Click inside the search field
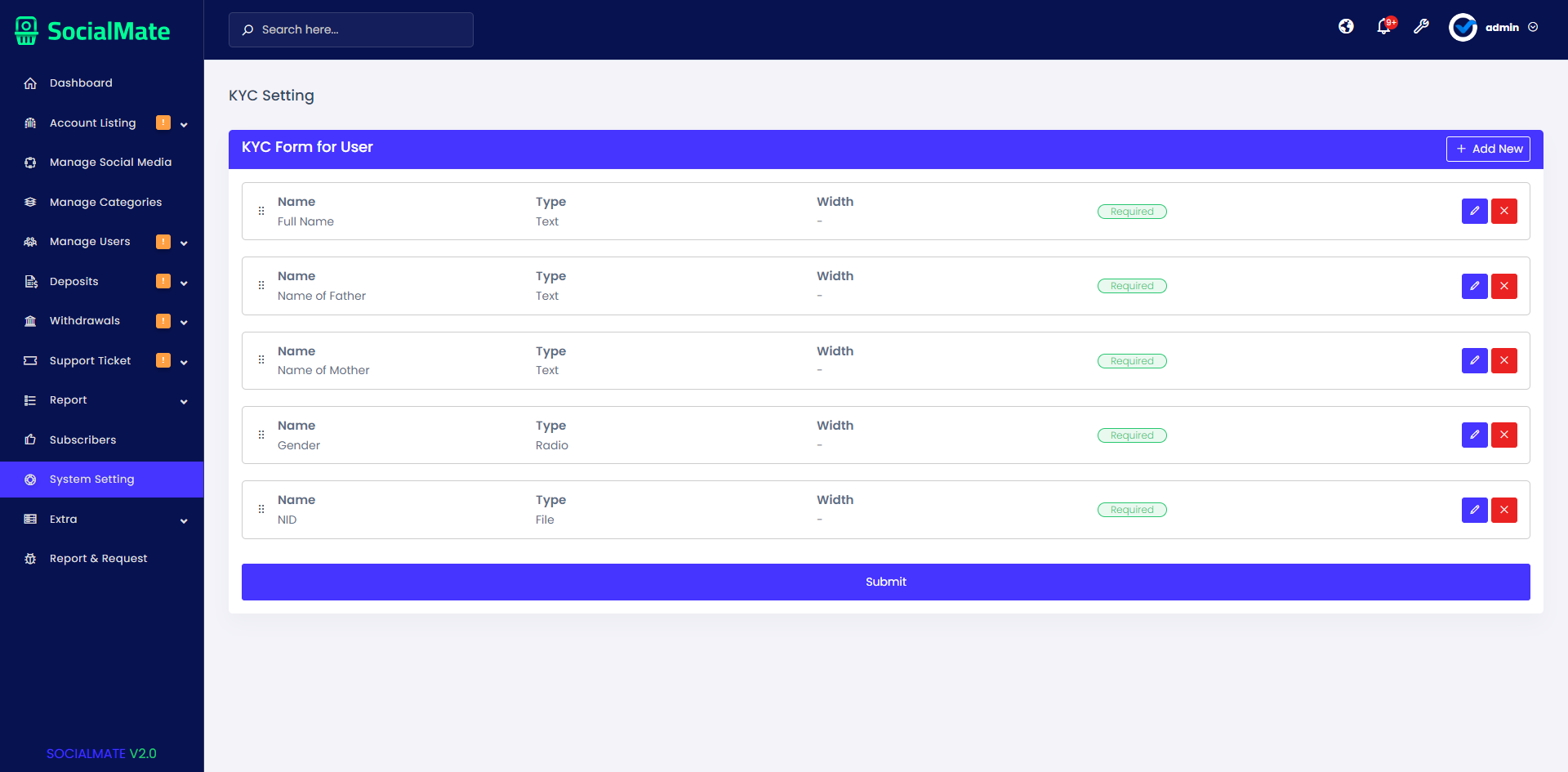The width and height of the screenshot is (1568, 772). click(351, 29)
